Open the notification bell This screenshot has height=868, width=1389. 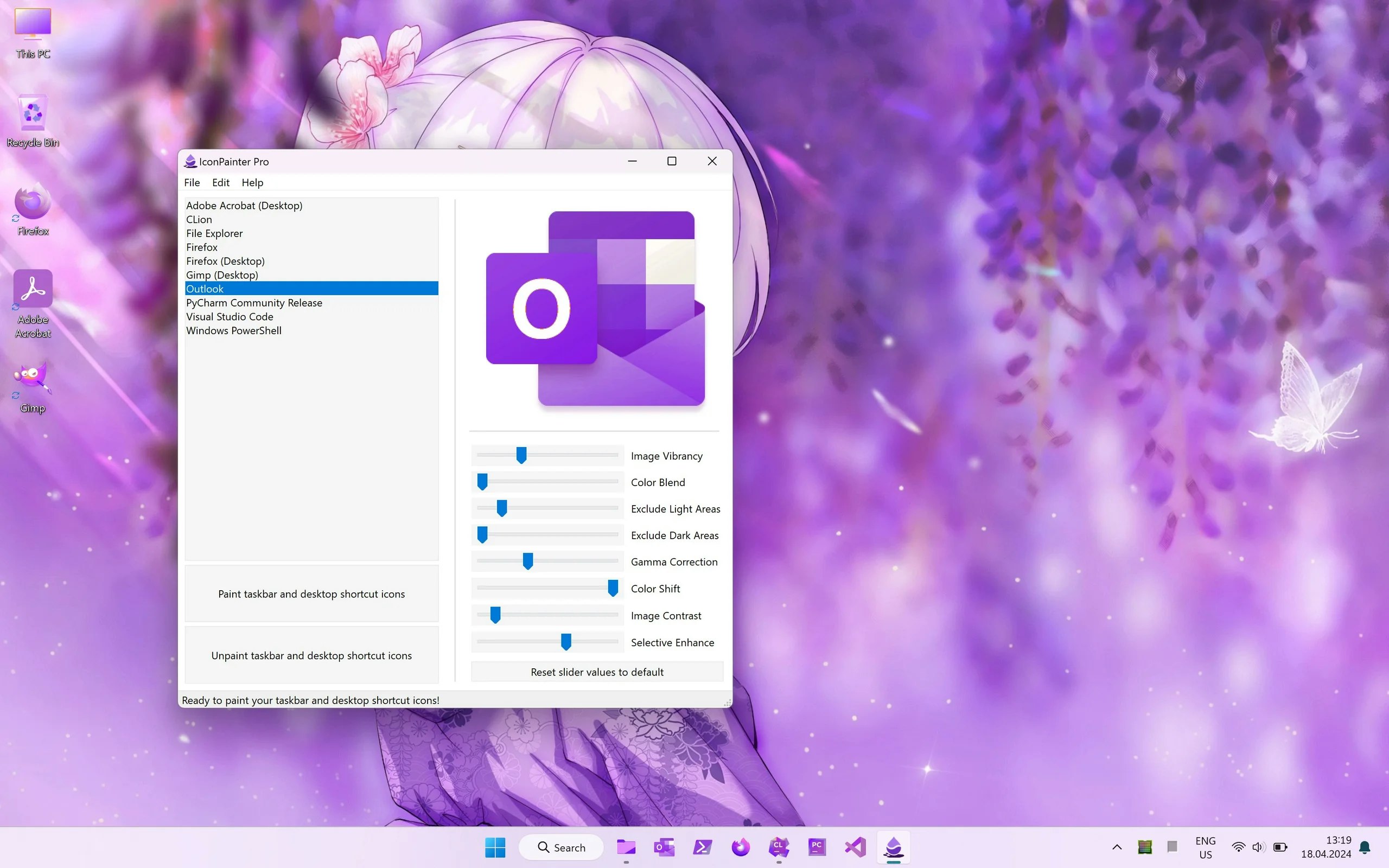pos(1366,847)
